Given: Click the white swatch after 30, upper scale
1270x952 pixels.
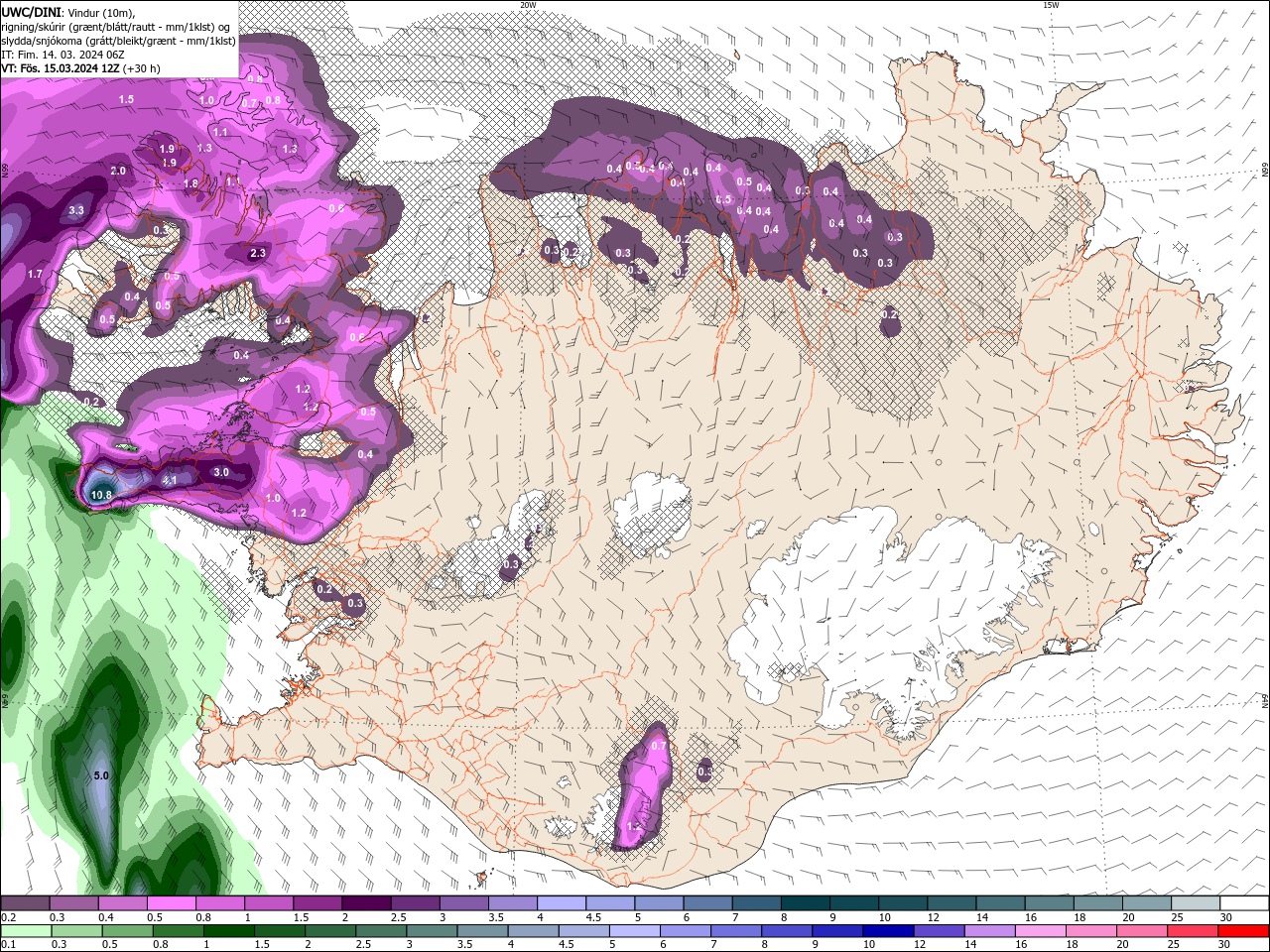Looking at the screenshot, I should 1244,903.
